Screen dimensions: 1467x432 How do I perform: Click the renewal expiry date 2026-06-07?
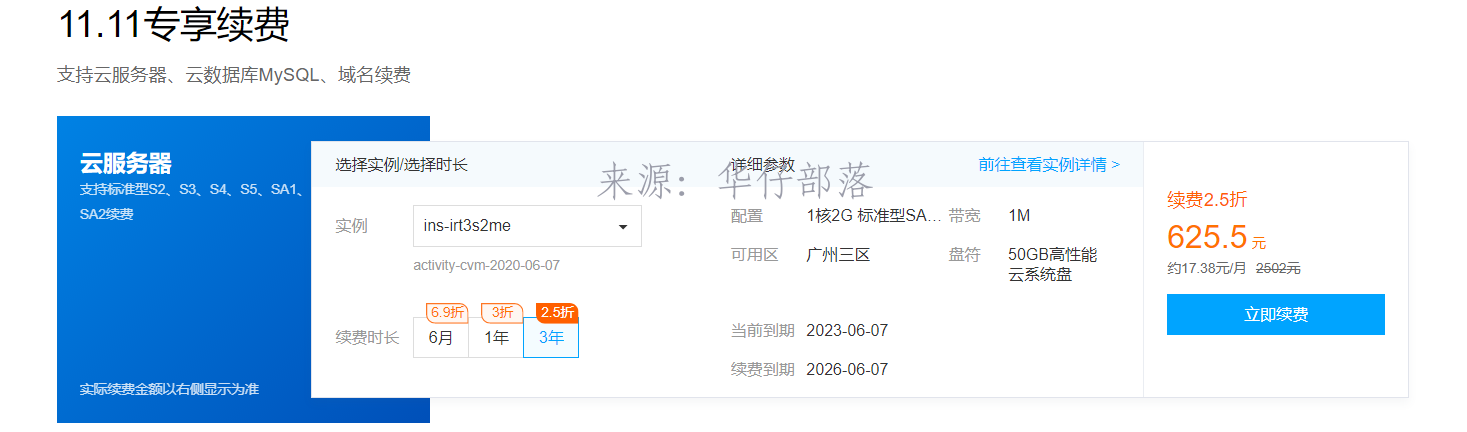pos(847,369)
